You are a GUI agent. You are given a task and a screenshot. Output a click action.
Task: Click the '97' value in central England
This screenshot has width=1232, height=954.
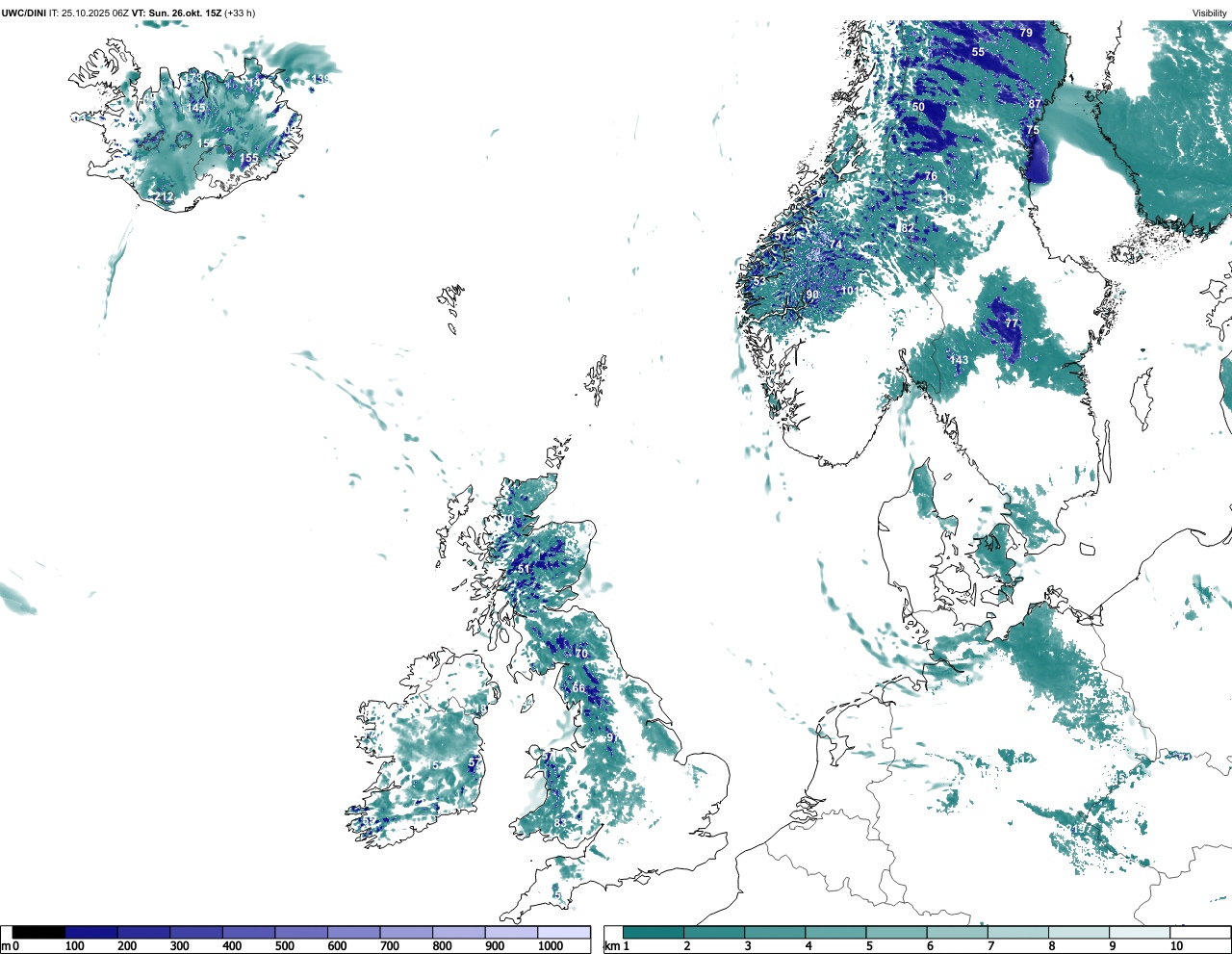pos(611,738)
